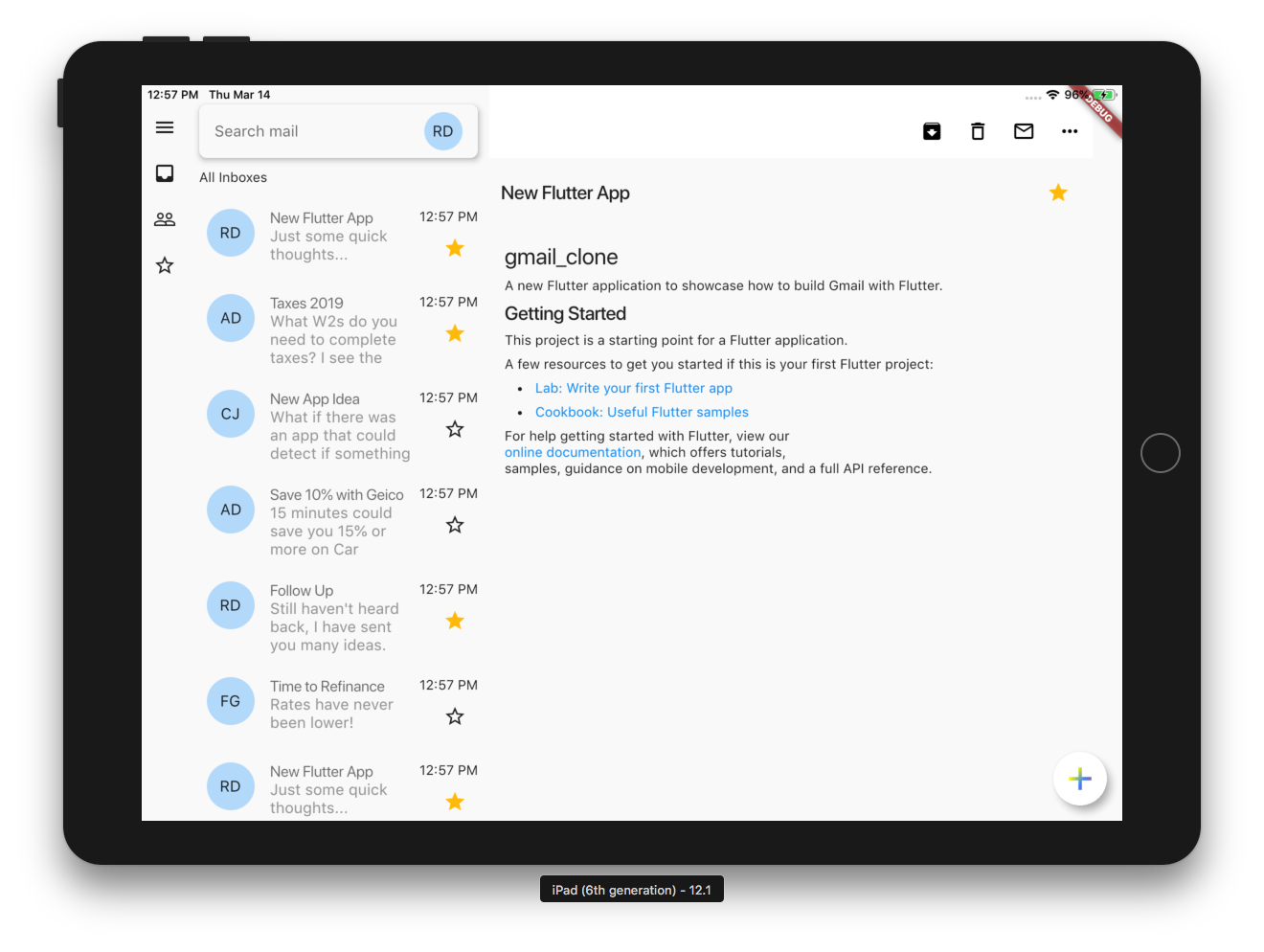Tap RD avatar of Follow Up email

pyautogui.click(x=231, y=605)
